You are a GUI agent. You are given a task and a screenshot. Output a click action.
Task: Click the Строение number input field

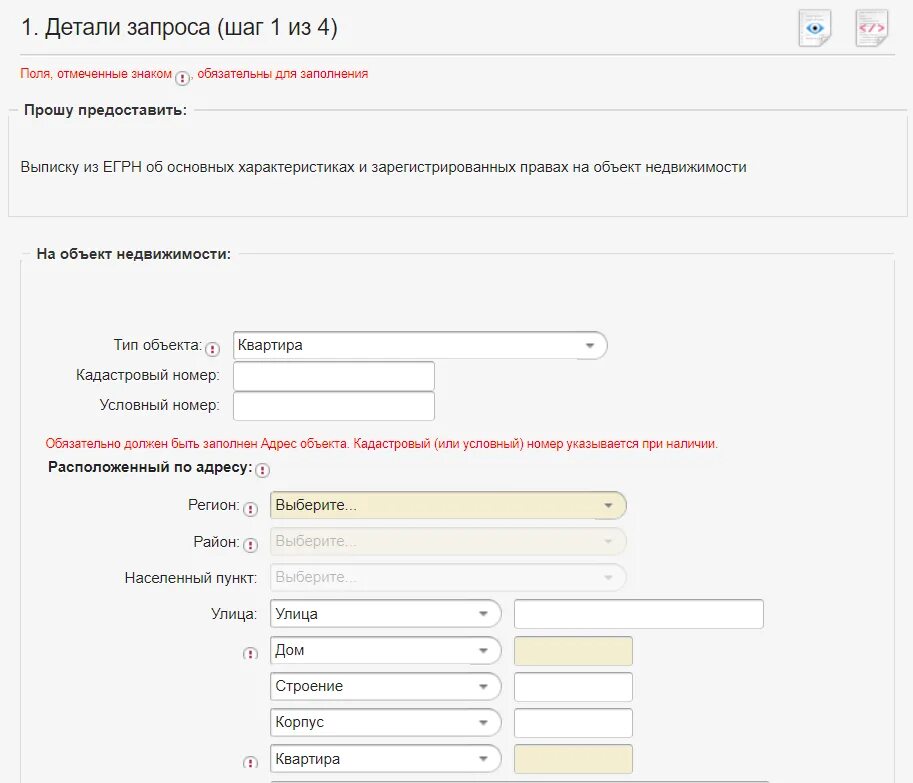tap(574, 687)
